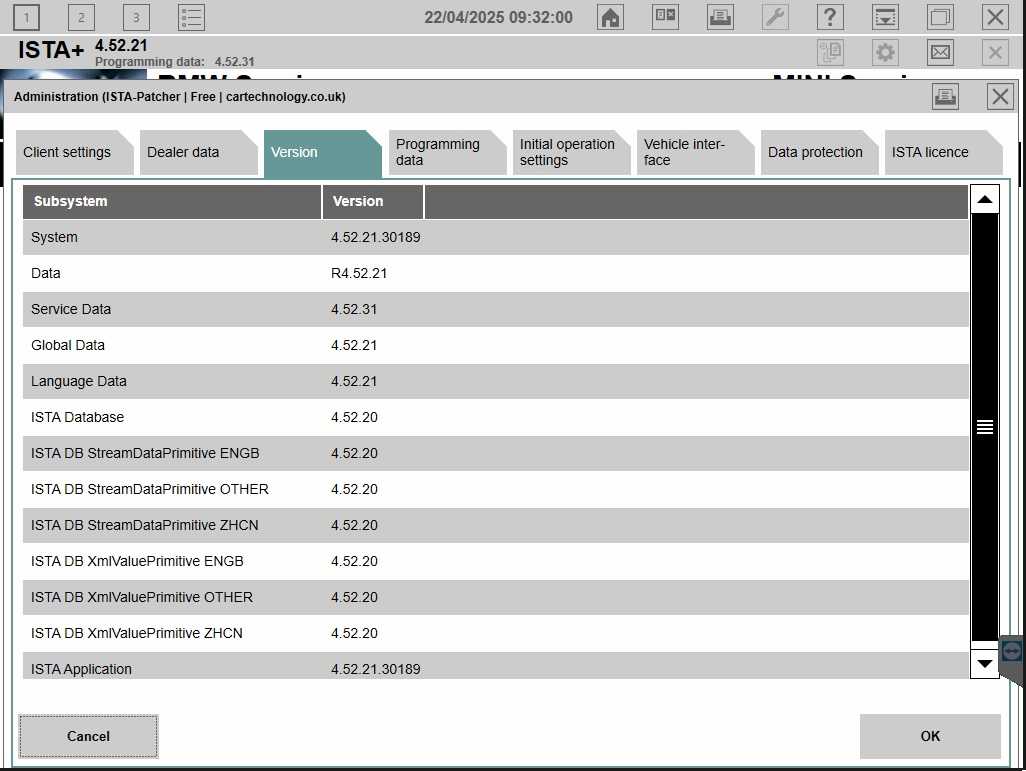1026x771 pixels.
Task: Select ISTA DB StreamDataPrimitive ZHCN row
Action: click(x=495, y=526)
